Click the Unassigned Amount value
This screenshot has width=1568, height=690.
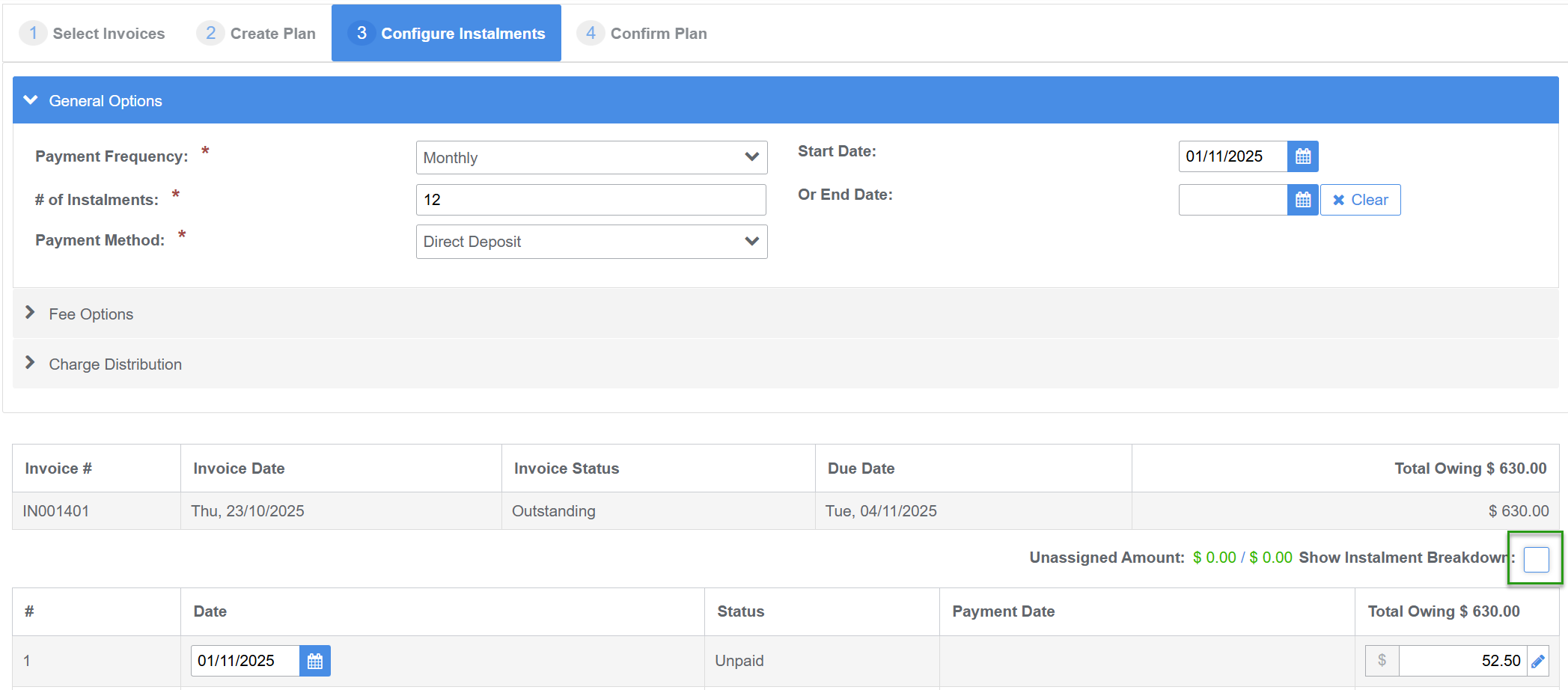coord(1242,558)
